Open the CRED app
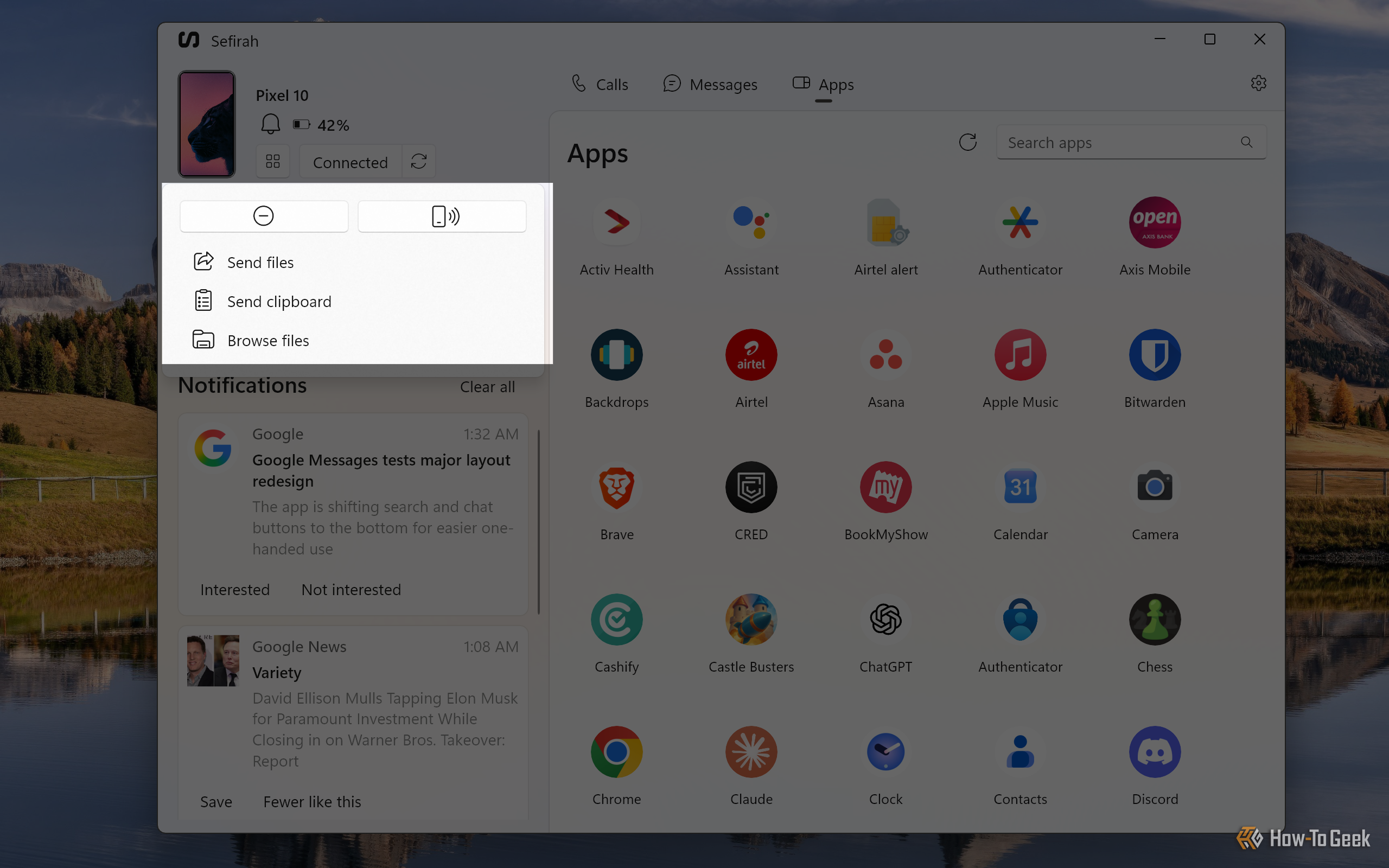This screenshot has width=1389, height=868. (751, 502)
